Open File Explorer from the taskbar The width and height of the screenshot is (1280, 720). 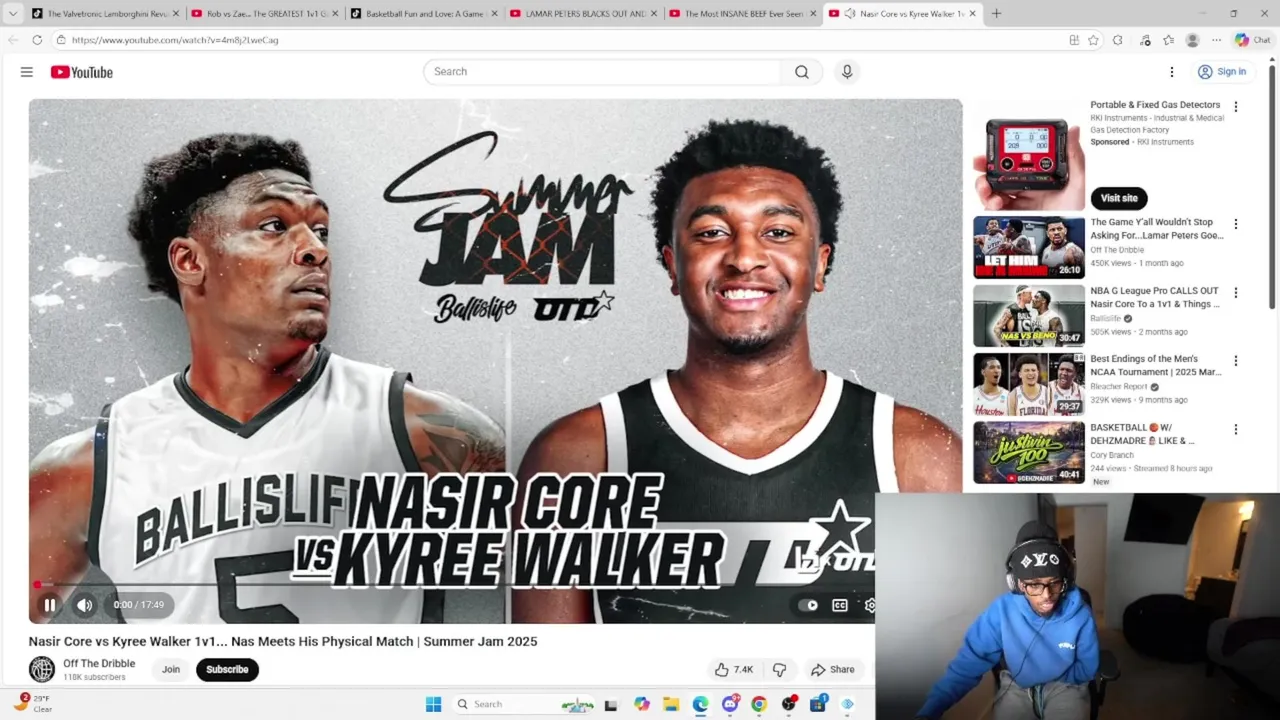(671, 704)
